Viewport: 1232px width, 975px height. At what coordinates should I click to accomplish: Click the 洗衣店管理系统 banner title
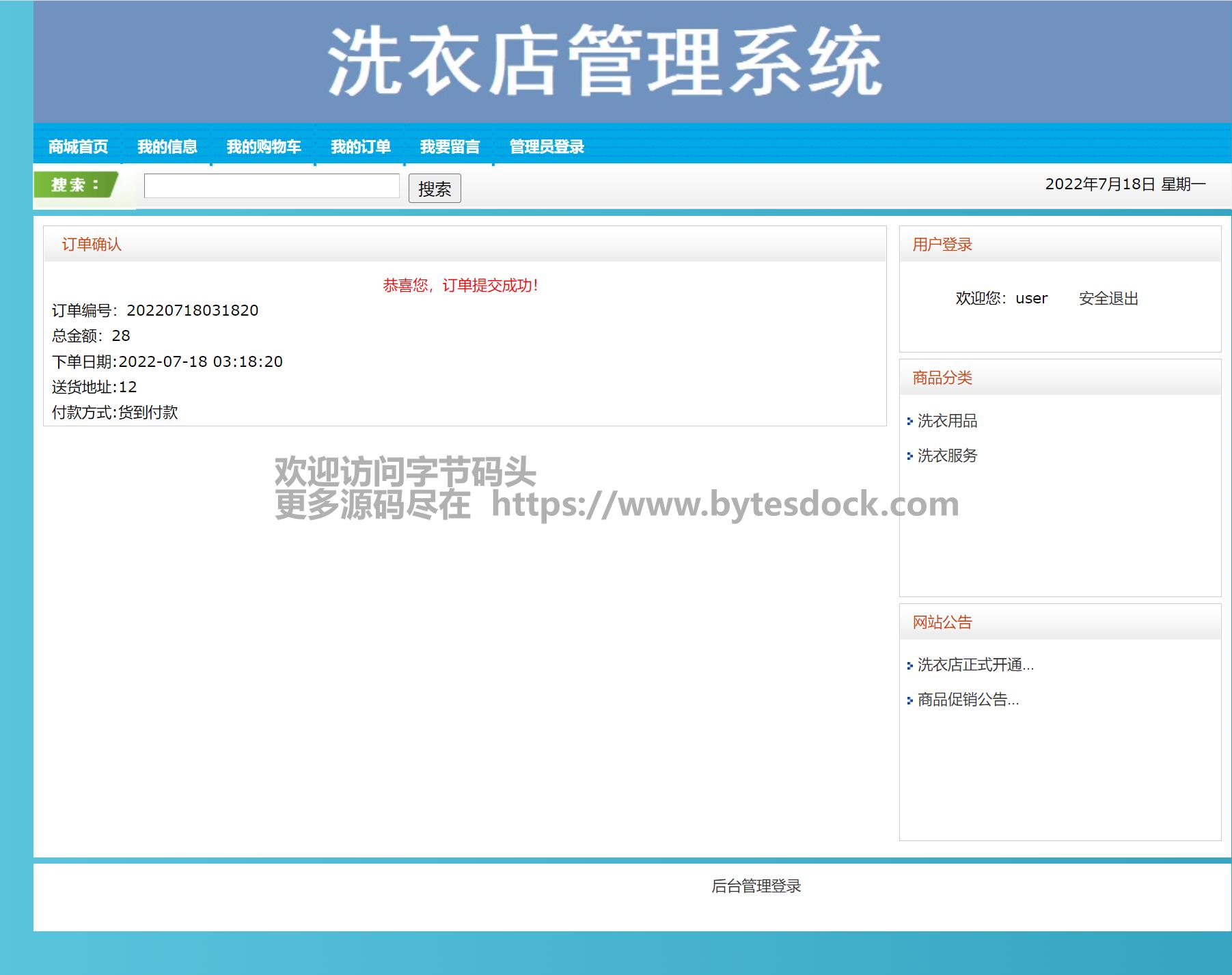pos(605,61)
